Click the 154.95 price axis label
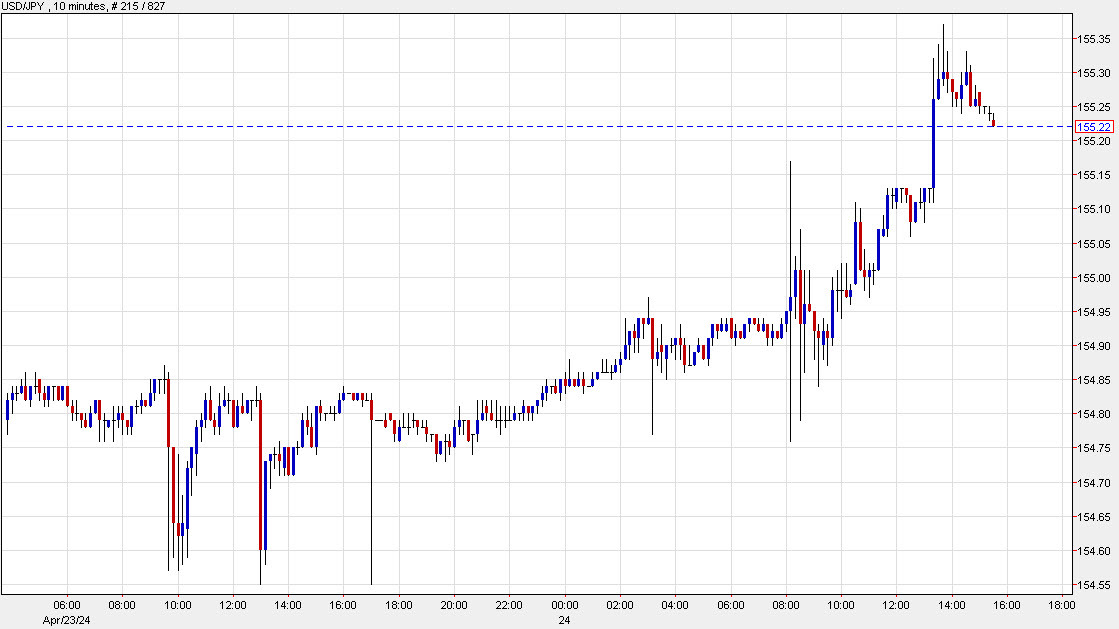 1093,312
